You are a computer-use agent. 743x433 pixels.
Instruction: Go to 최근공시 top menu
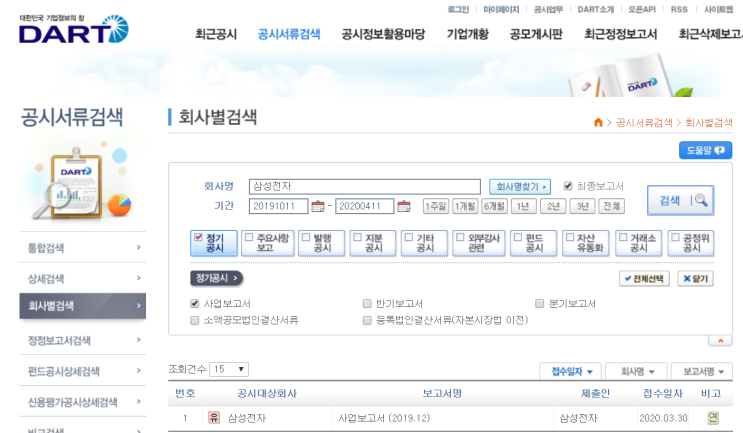pyautogui.click(x=216, y=34)
